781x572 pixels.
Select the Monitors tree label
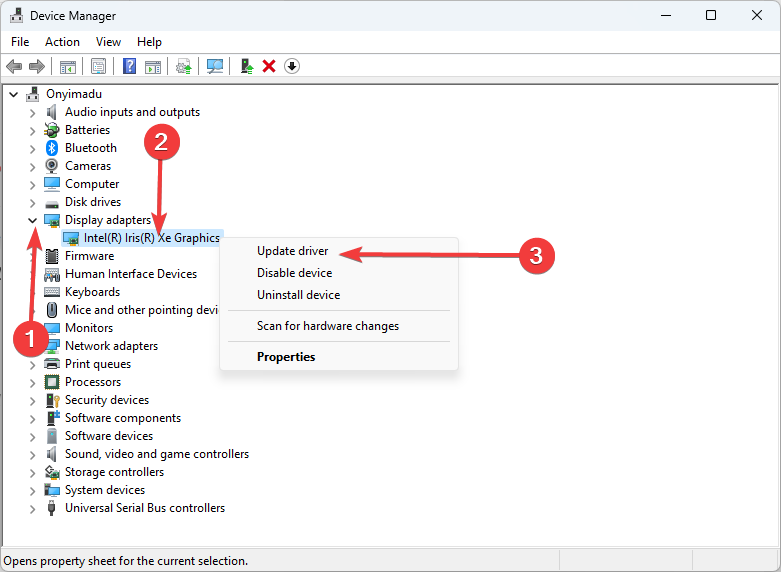(89, 328)
